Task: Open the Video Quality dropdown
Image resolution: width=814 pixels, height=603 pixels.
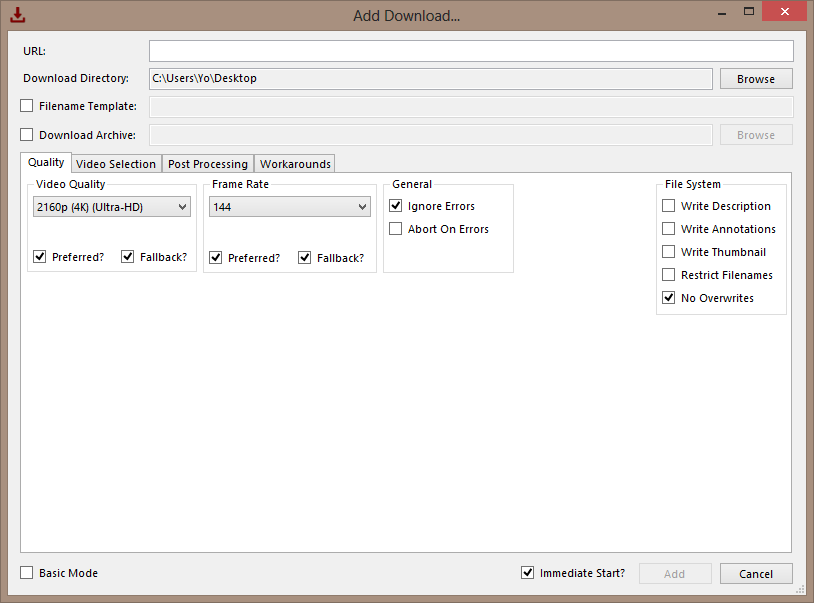Action: tap(112, 207)
